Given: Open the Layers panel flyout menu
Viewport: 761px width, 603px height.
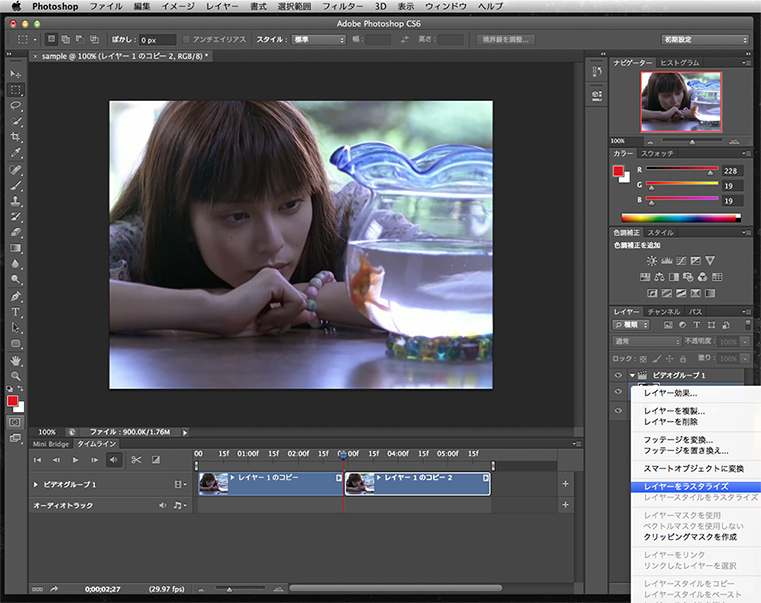Looking at the screenshot, I should 746,311.
